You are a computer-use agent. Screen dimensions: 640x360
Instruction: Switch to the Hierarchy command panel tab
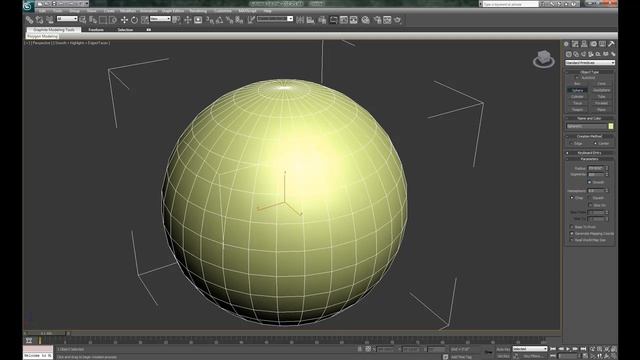(584, 44)
